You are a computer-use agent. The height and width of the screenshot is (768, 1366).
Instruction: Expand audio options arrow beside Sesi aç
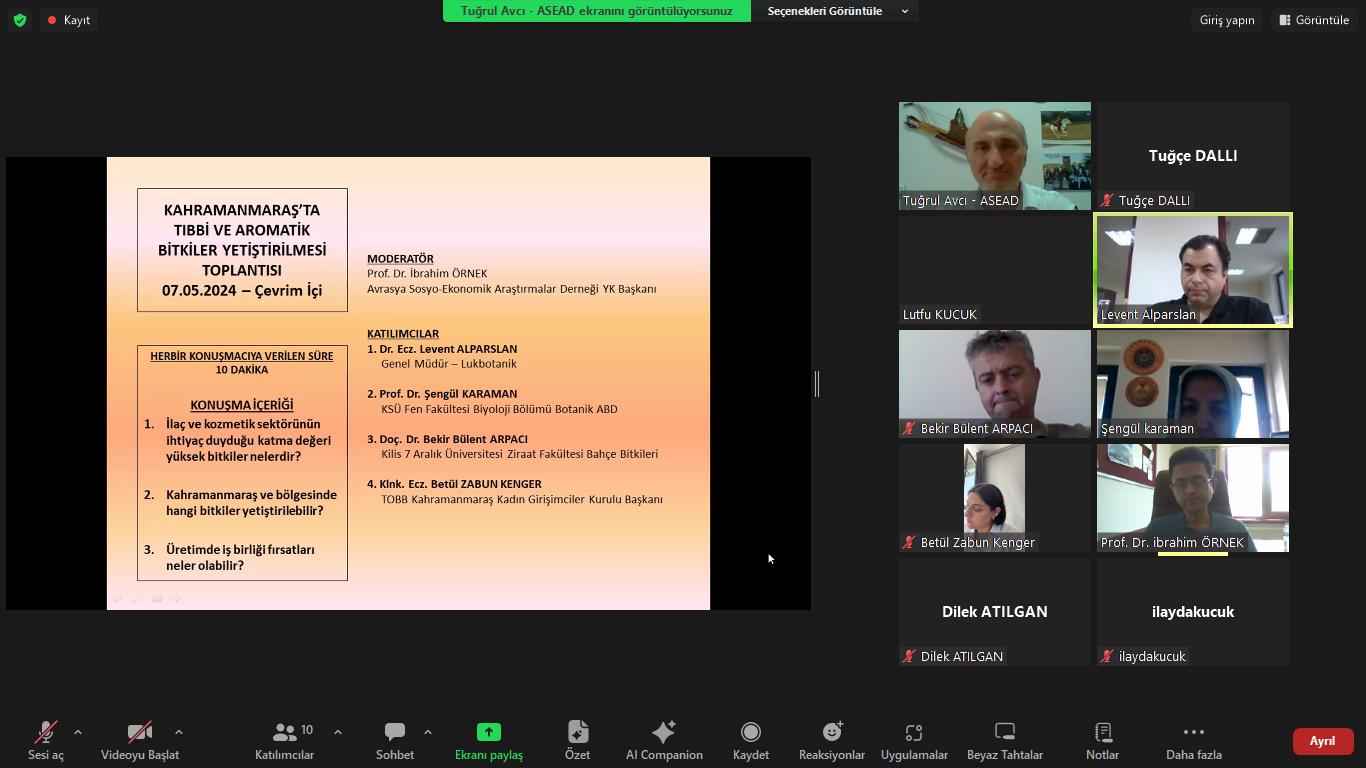click(x=78, y=732)
